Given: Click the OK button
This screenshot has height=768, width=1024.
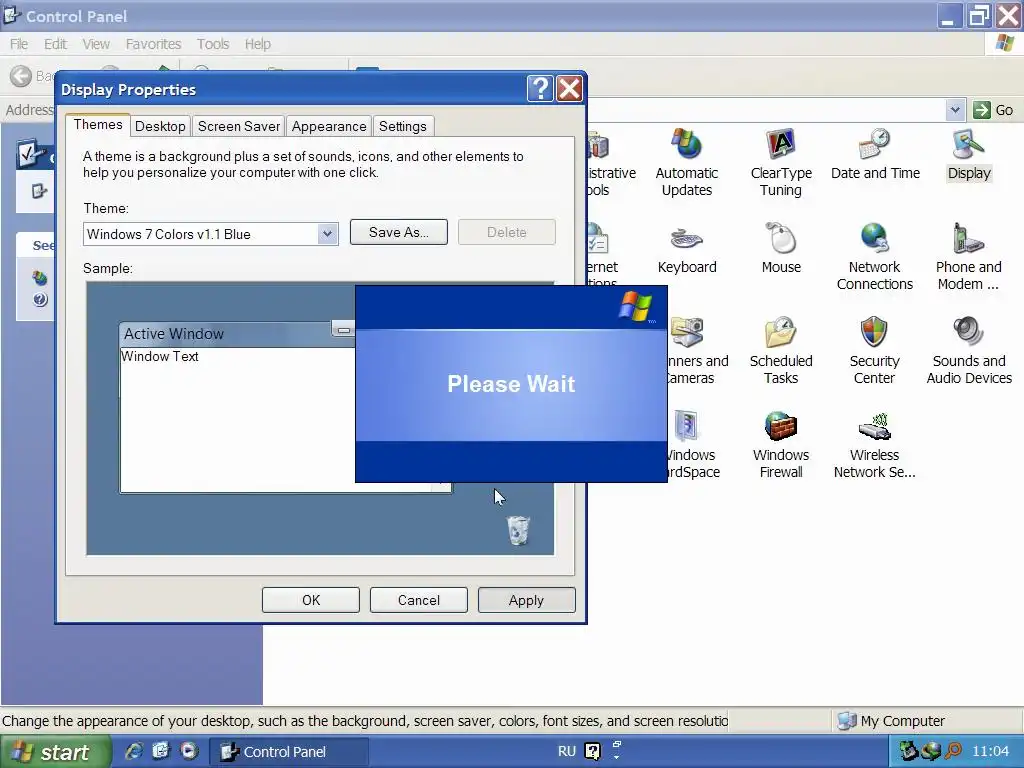Looking at the screenshot, I should tap(311, 600).
